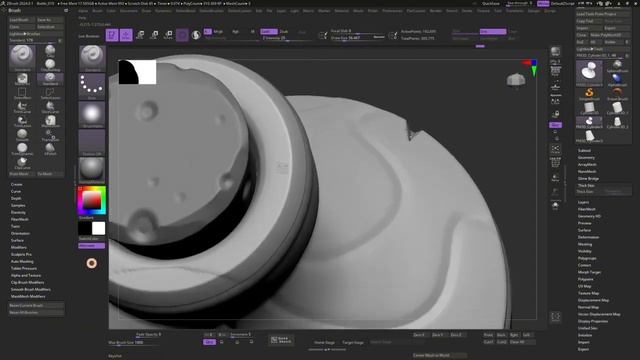Choose the TrimCurve brush

pyautogui.click(x=22, y=107)
